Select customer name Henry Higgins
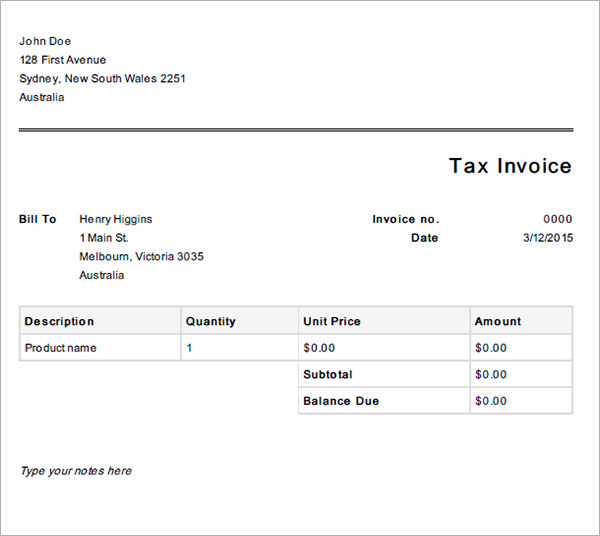 116,219
